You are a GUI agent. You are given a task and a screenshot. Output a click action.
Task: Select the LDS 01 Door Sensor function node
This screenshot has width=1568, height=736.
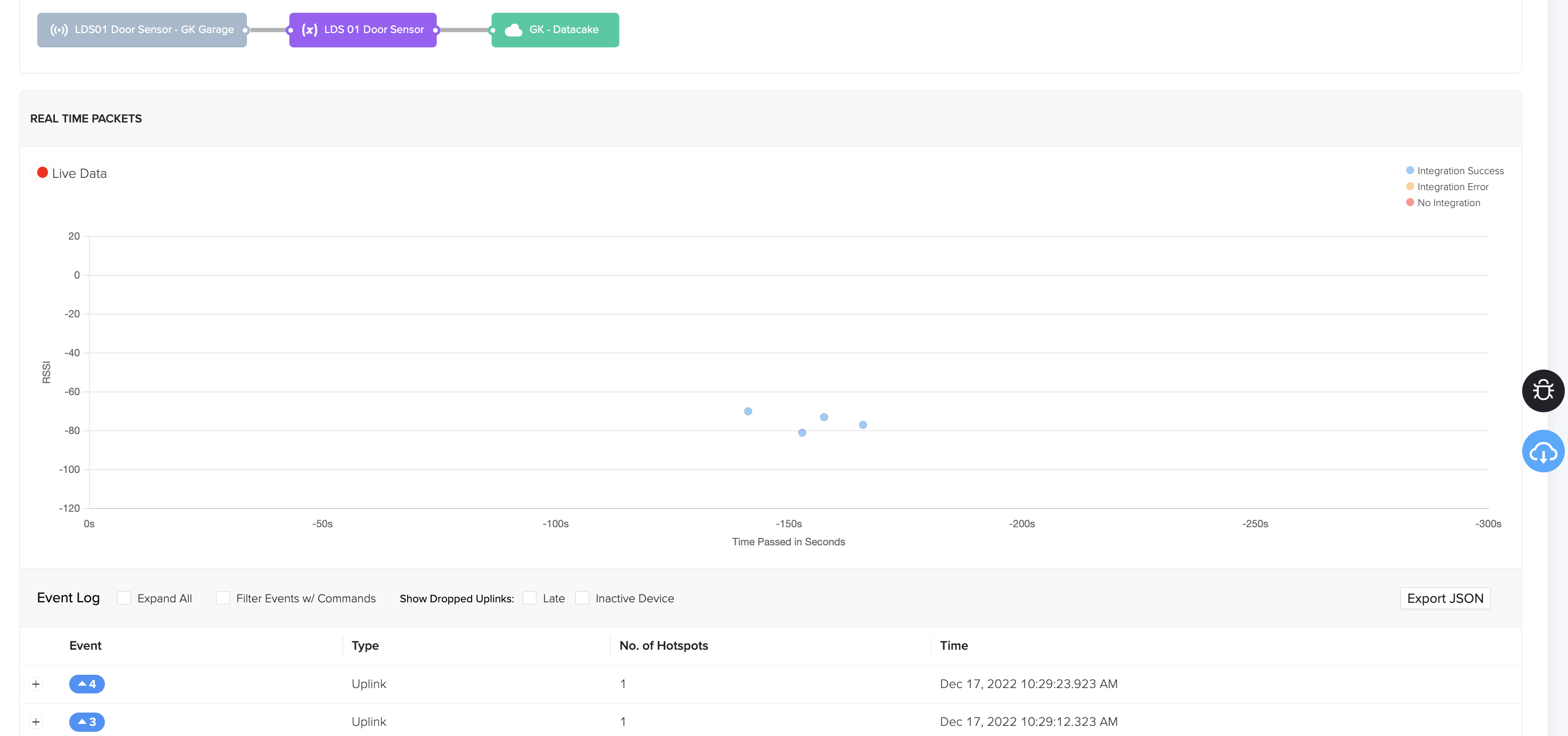coord(373,30)
